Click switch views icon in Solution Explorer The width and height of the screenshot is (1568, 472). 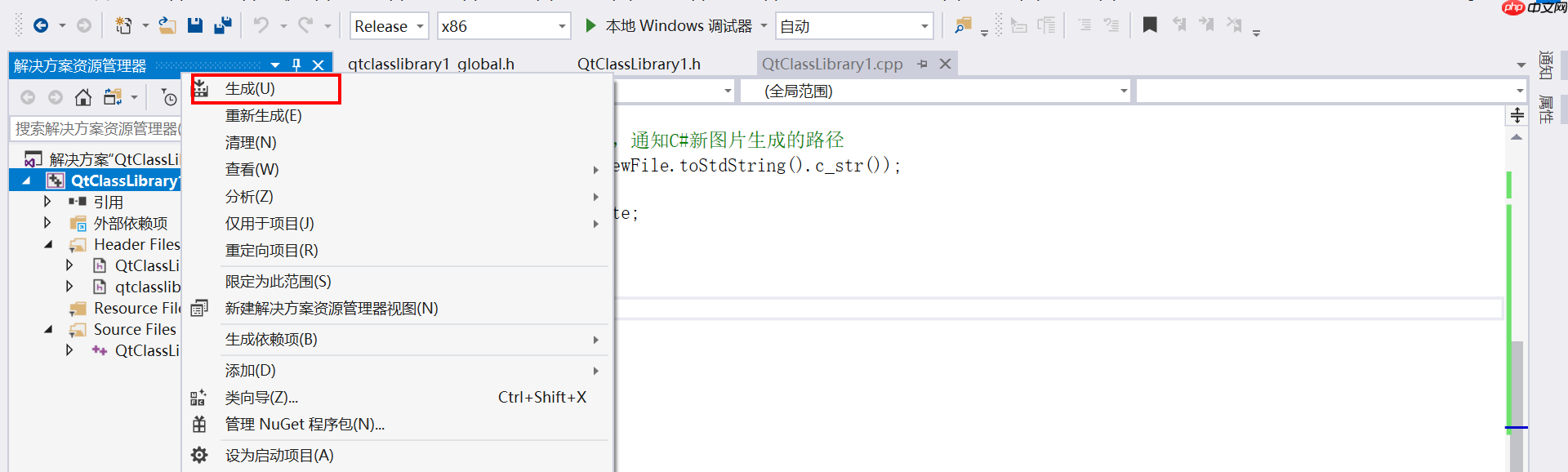click(x=113, y=98)
